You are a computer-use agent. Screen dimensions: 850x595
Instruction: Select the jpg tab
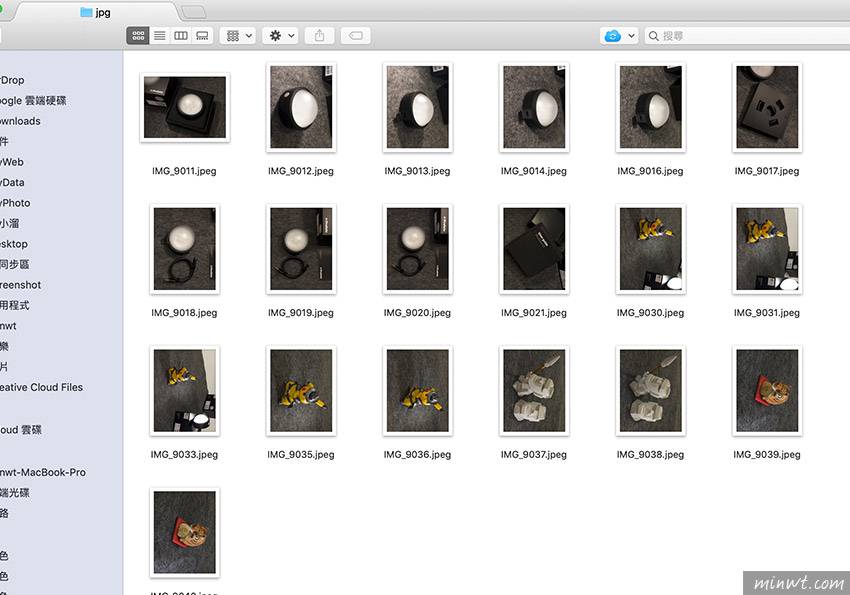(95, 13)
